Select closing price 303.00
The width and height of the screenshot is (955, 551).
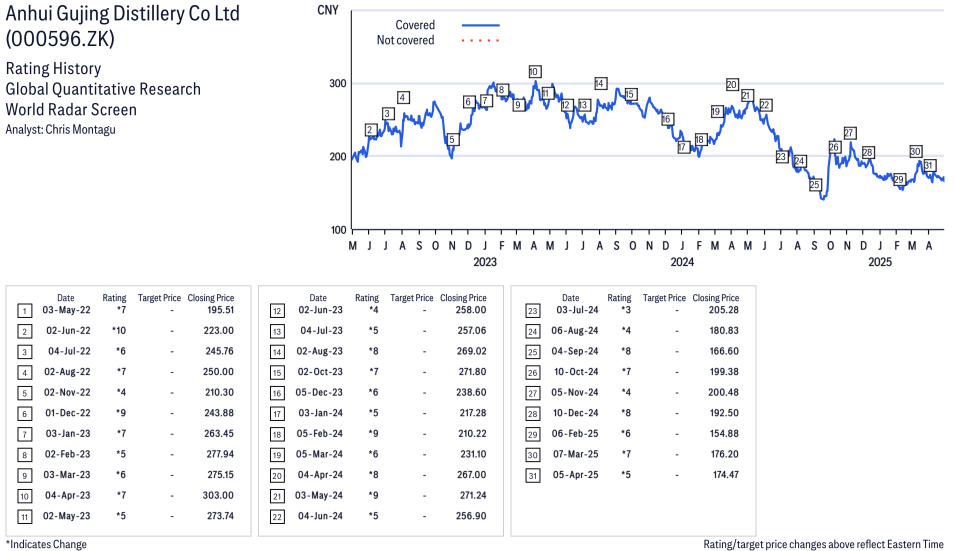[218, 496]
